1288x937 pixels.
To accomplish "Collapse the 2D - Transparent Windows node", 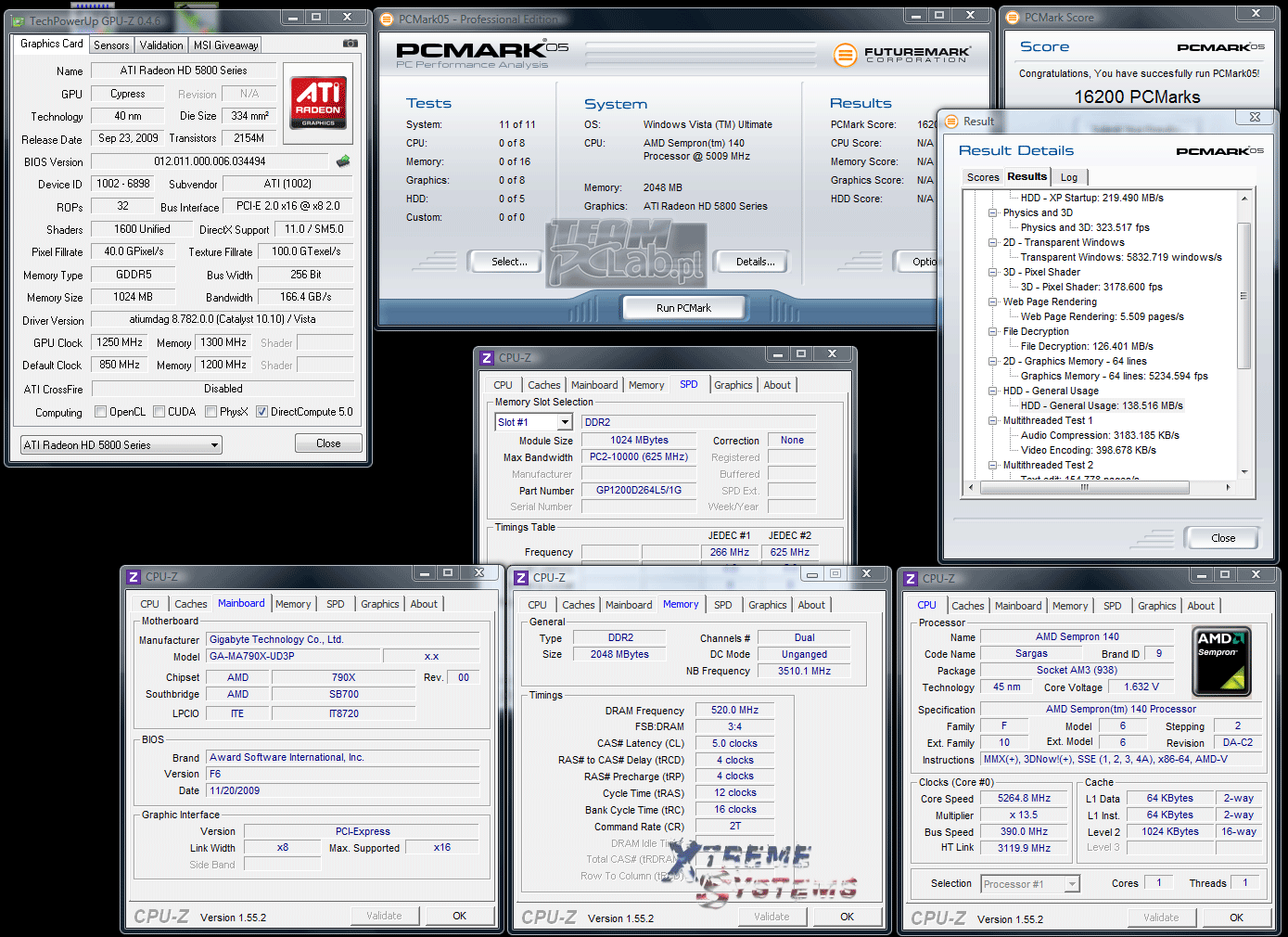I will tap(993, 242).
